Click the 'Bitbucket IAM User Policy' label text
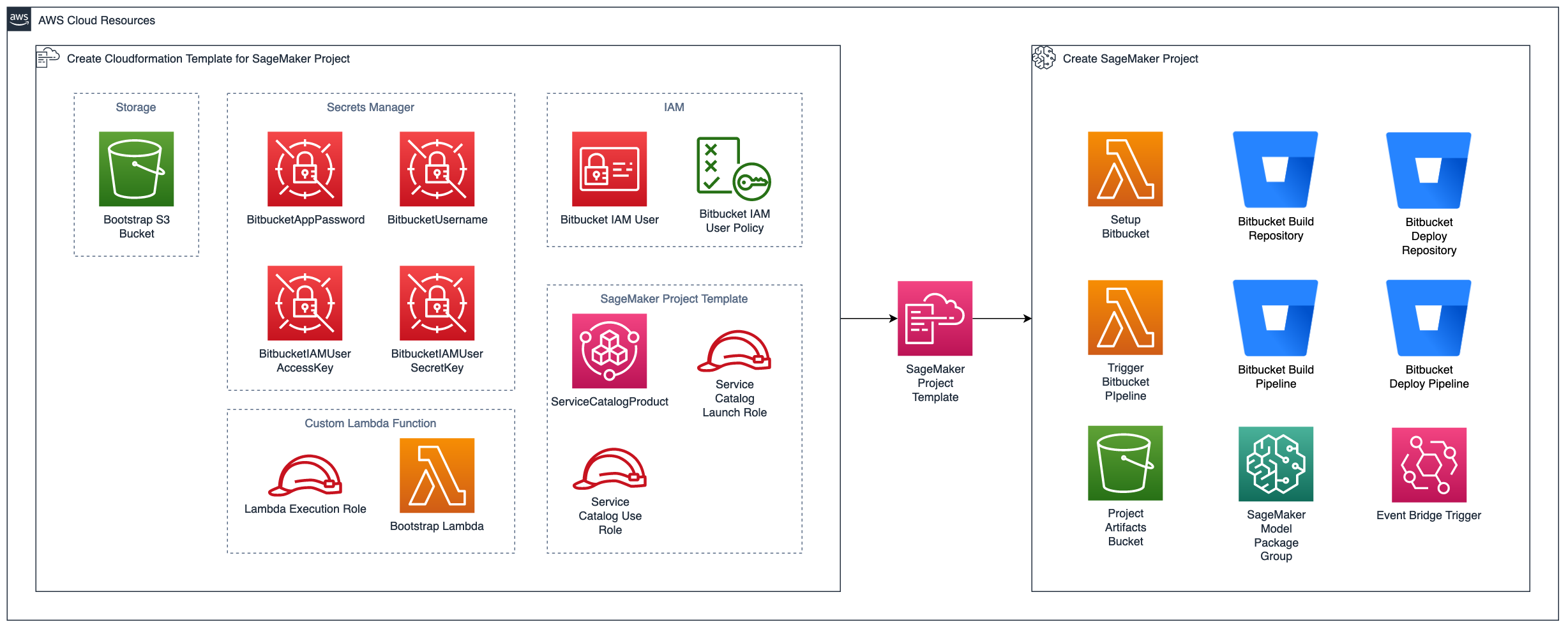Screen dimensions: 1568x629 coord(734,221)
